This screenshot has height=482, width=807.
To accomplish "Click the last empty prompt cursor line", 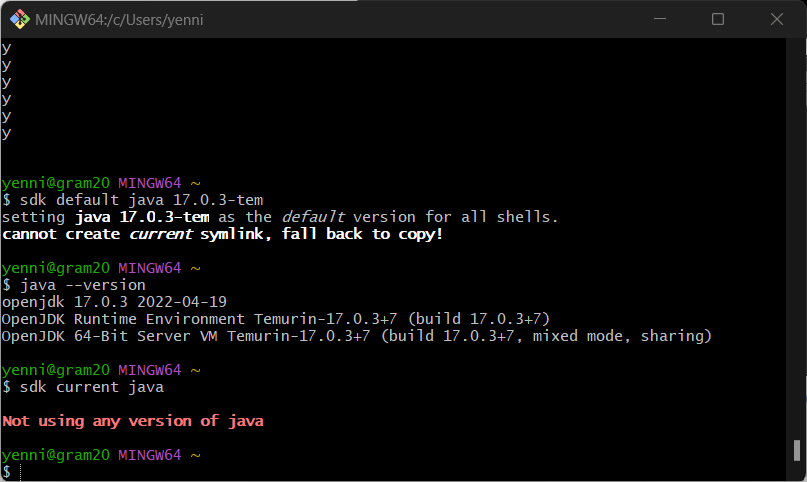I will (x=11, y=472).
